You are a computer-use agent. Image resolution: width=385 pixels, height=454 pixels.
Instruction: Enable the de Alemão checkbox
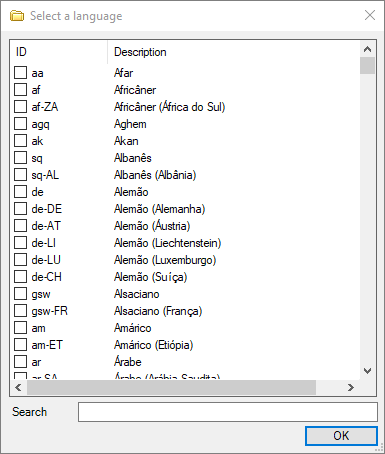(x=20, y=192)
